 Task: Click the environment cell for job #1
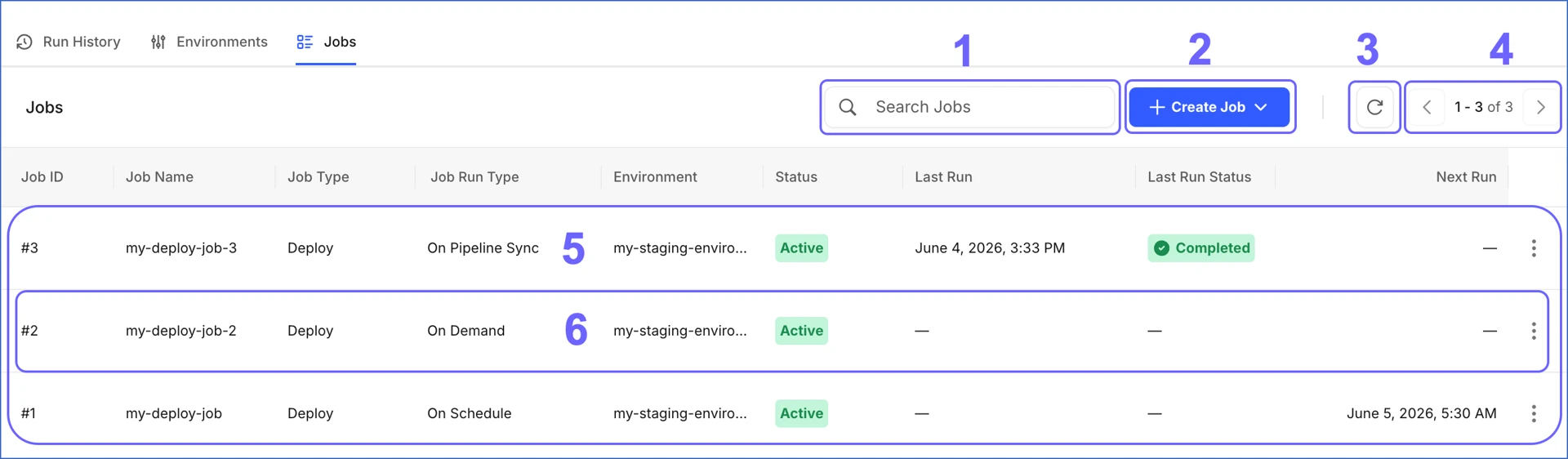(679, 413)
